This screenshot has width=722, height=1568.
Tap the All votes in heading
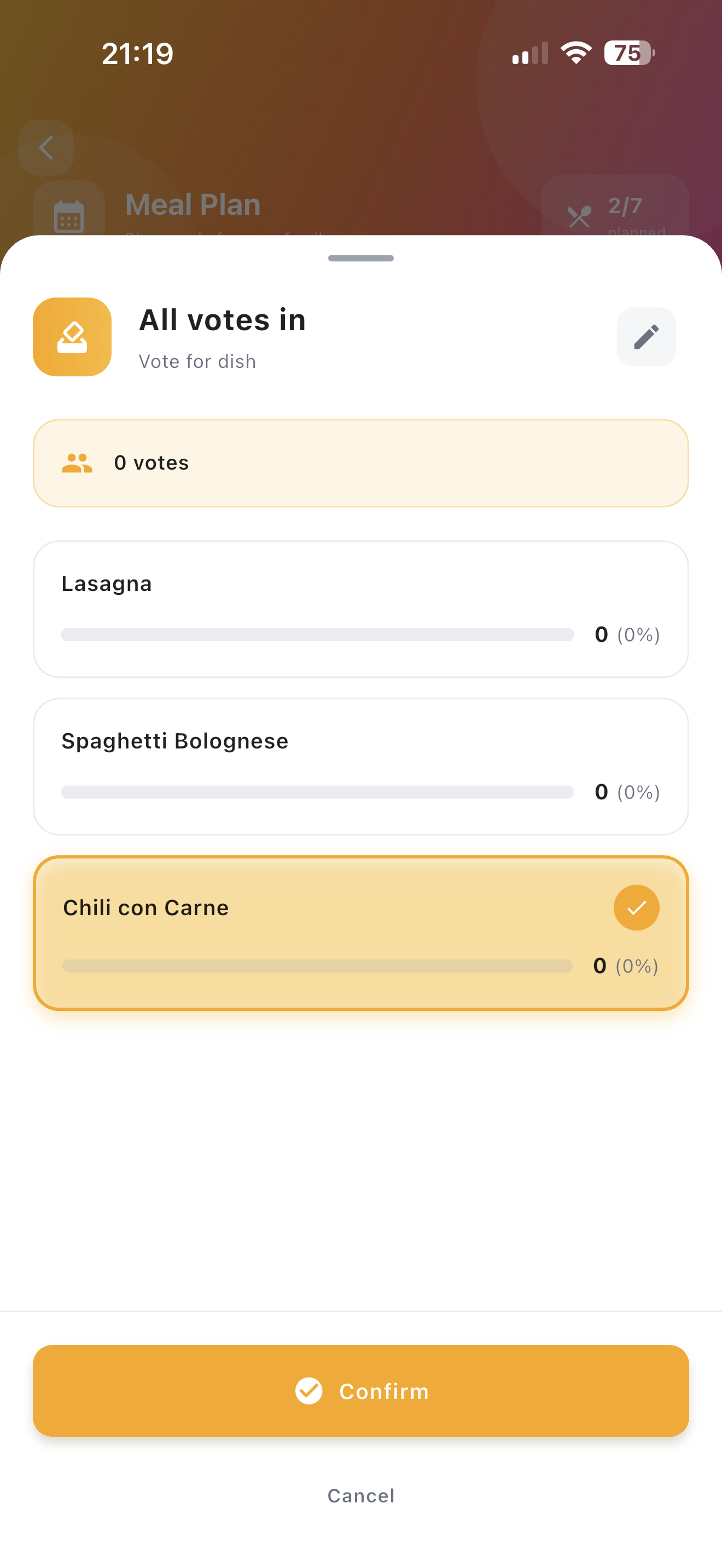222,320
